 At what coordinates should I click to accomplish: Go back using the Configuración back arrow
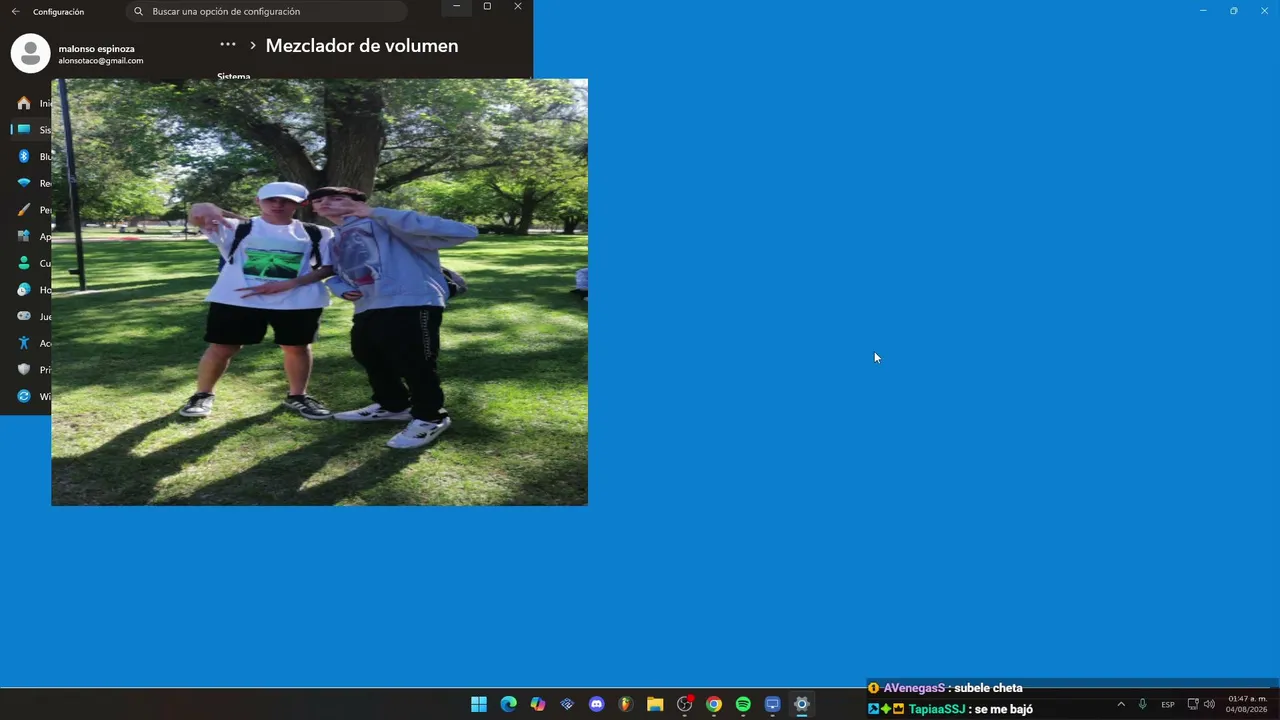(15, 12)
